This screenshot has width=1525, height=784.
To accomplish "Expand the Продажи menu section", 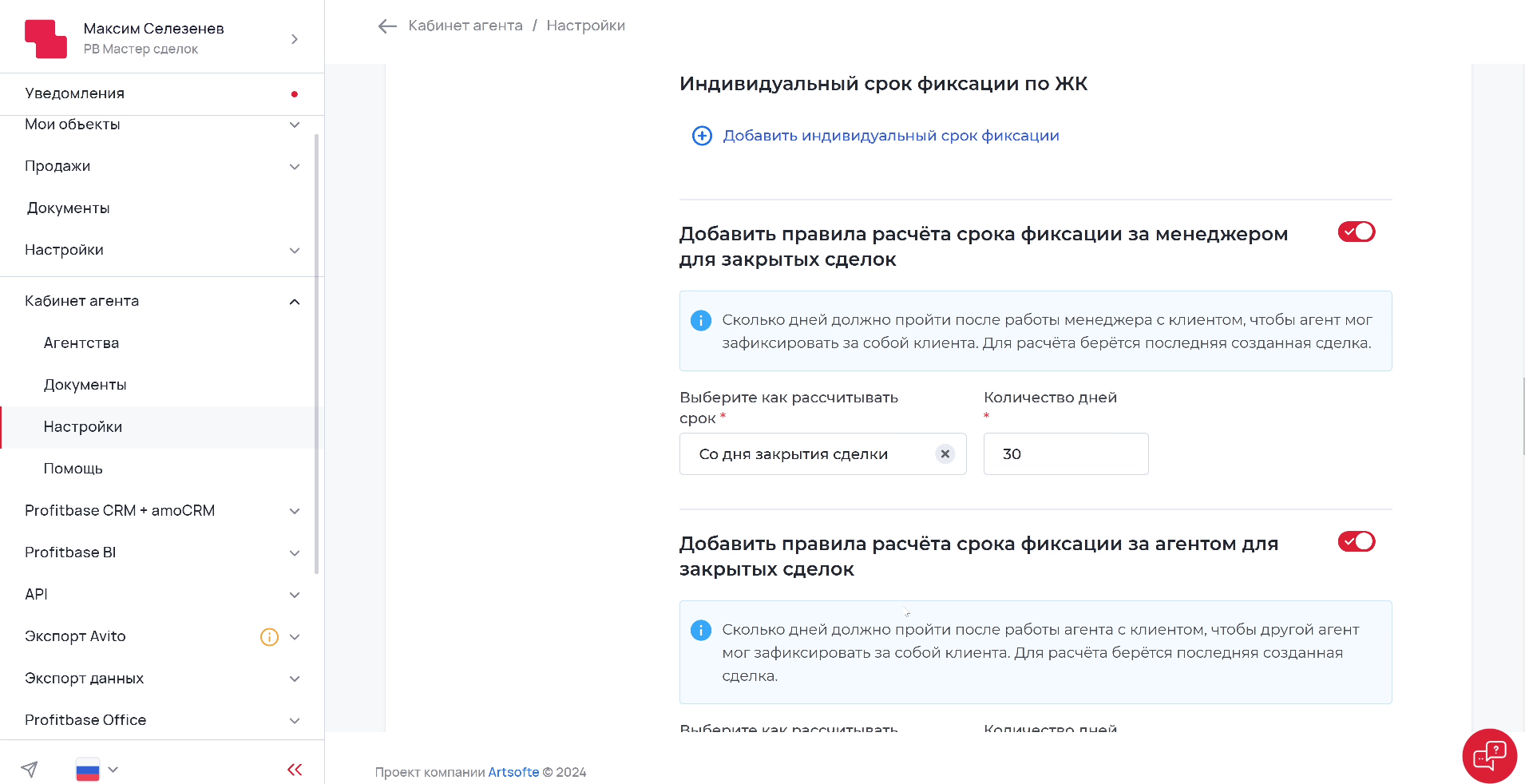I will pyautogui.click(x=295, y=167).
